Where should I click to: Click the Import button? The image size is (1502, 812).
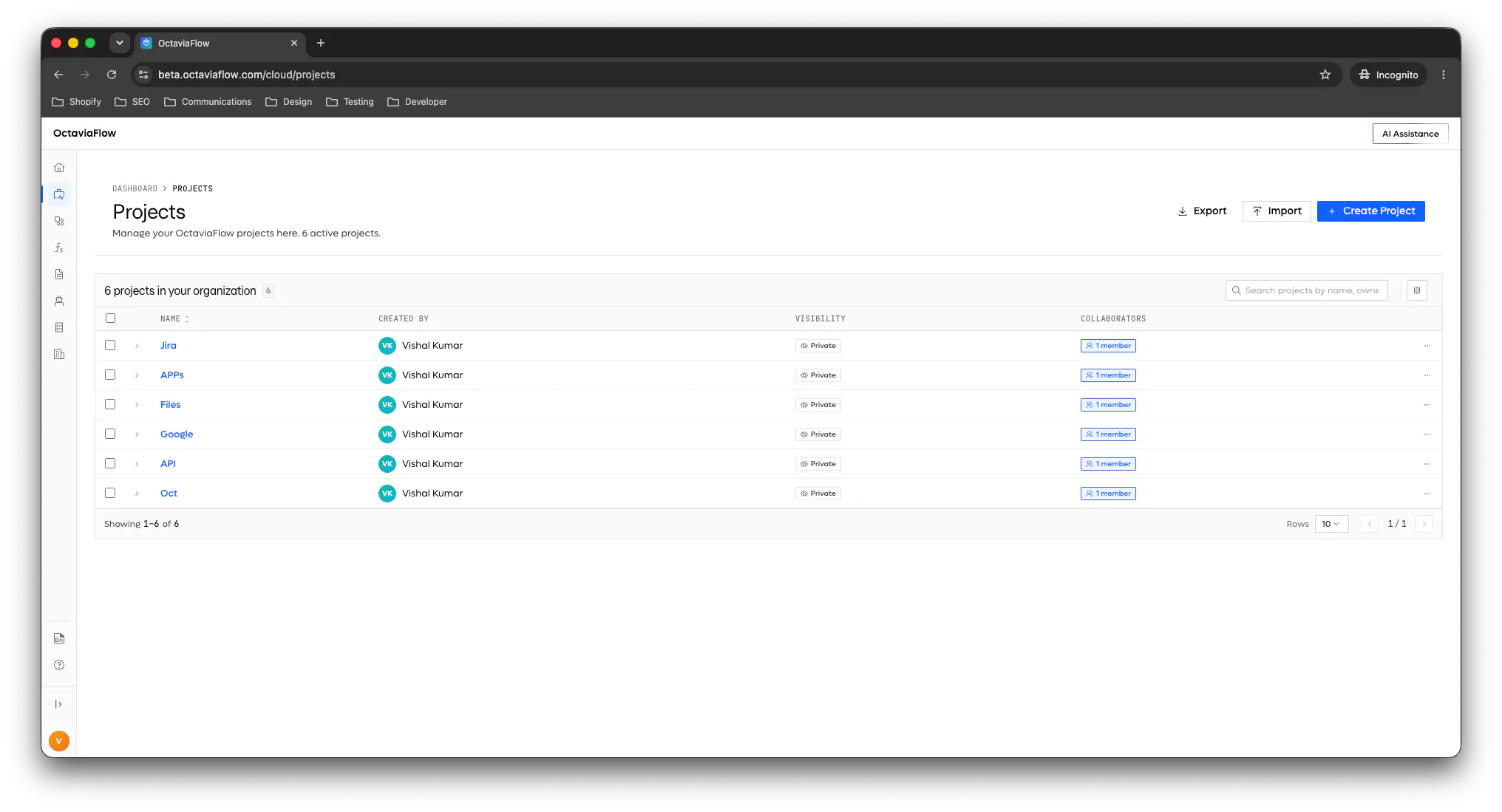click(x=1277, y=211)
